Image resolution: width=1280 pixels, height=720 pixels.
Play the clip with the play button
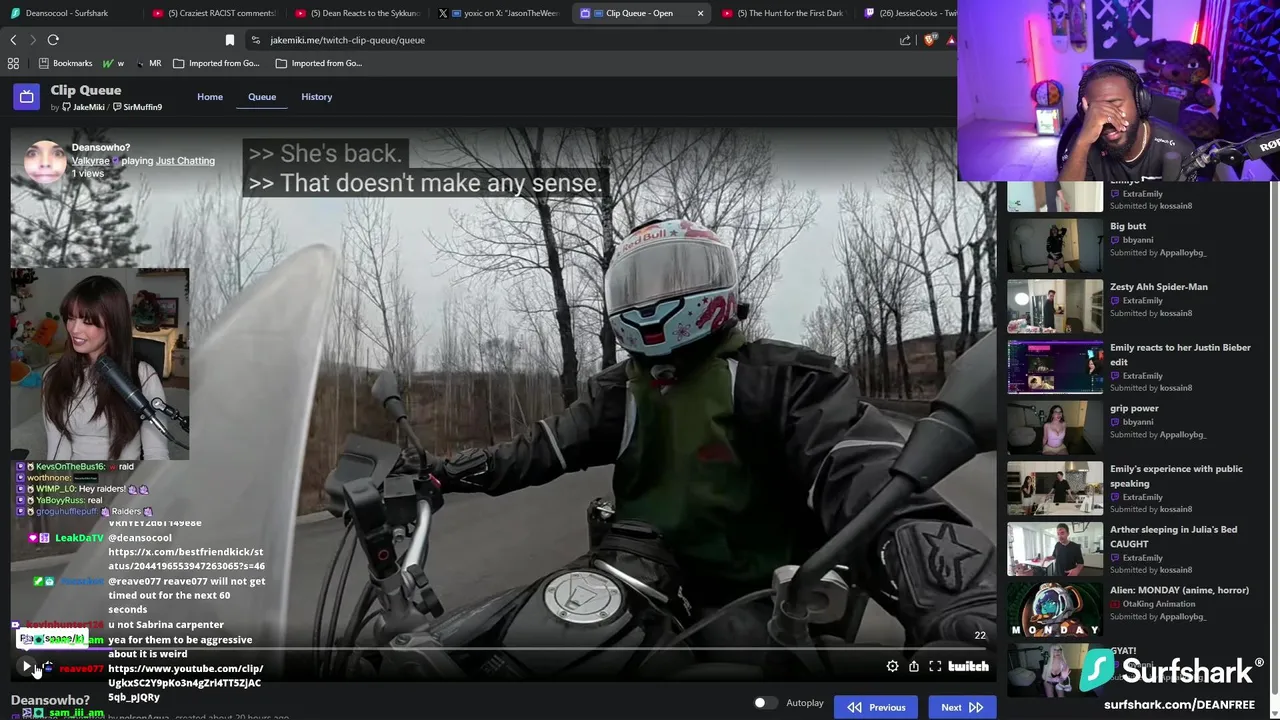click(x=27, y=666)
